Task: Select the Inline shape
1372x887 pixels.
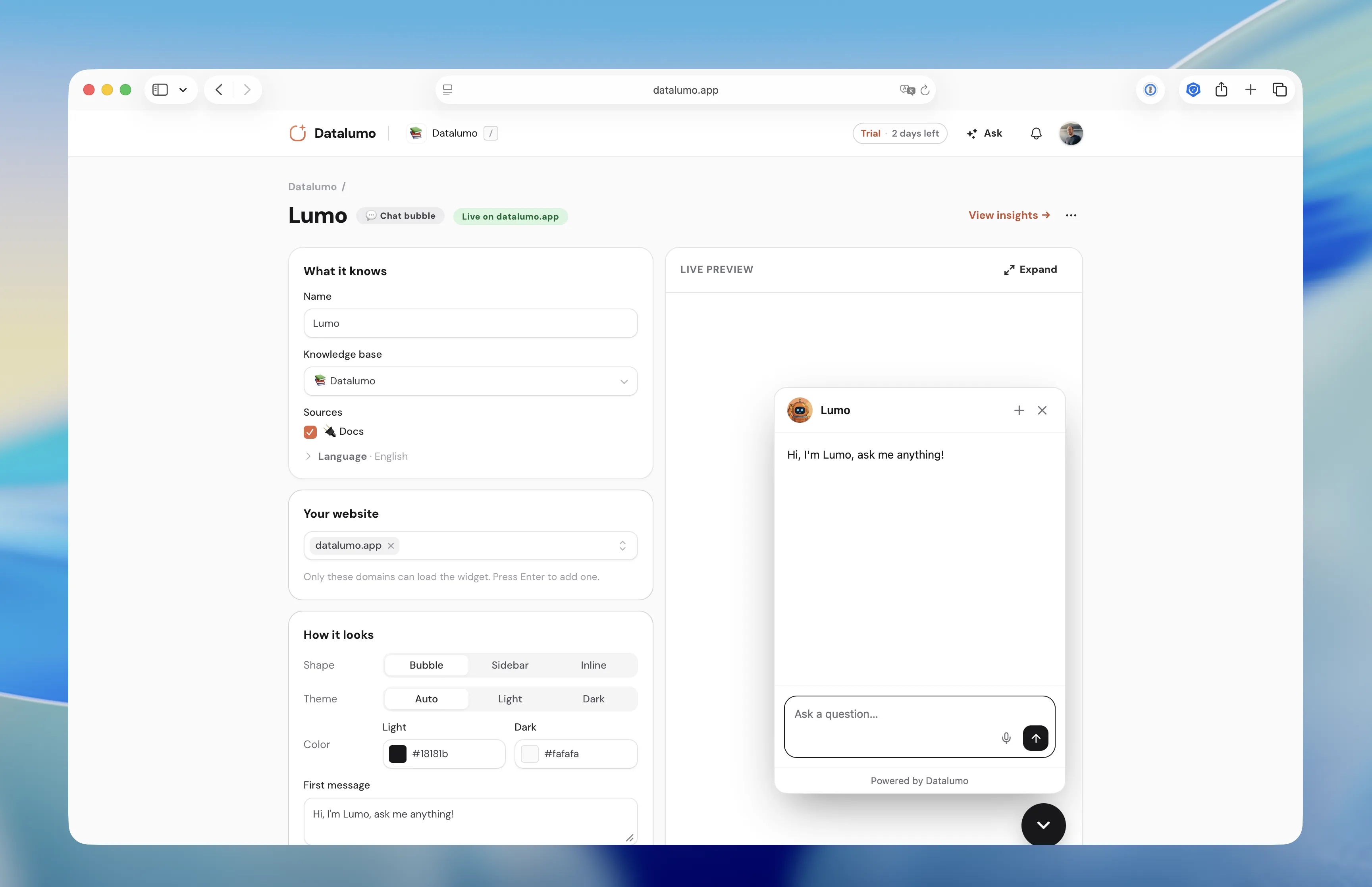Action: pos(593,665)
